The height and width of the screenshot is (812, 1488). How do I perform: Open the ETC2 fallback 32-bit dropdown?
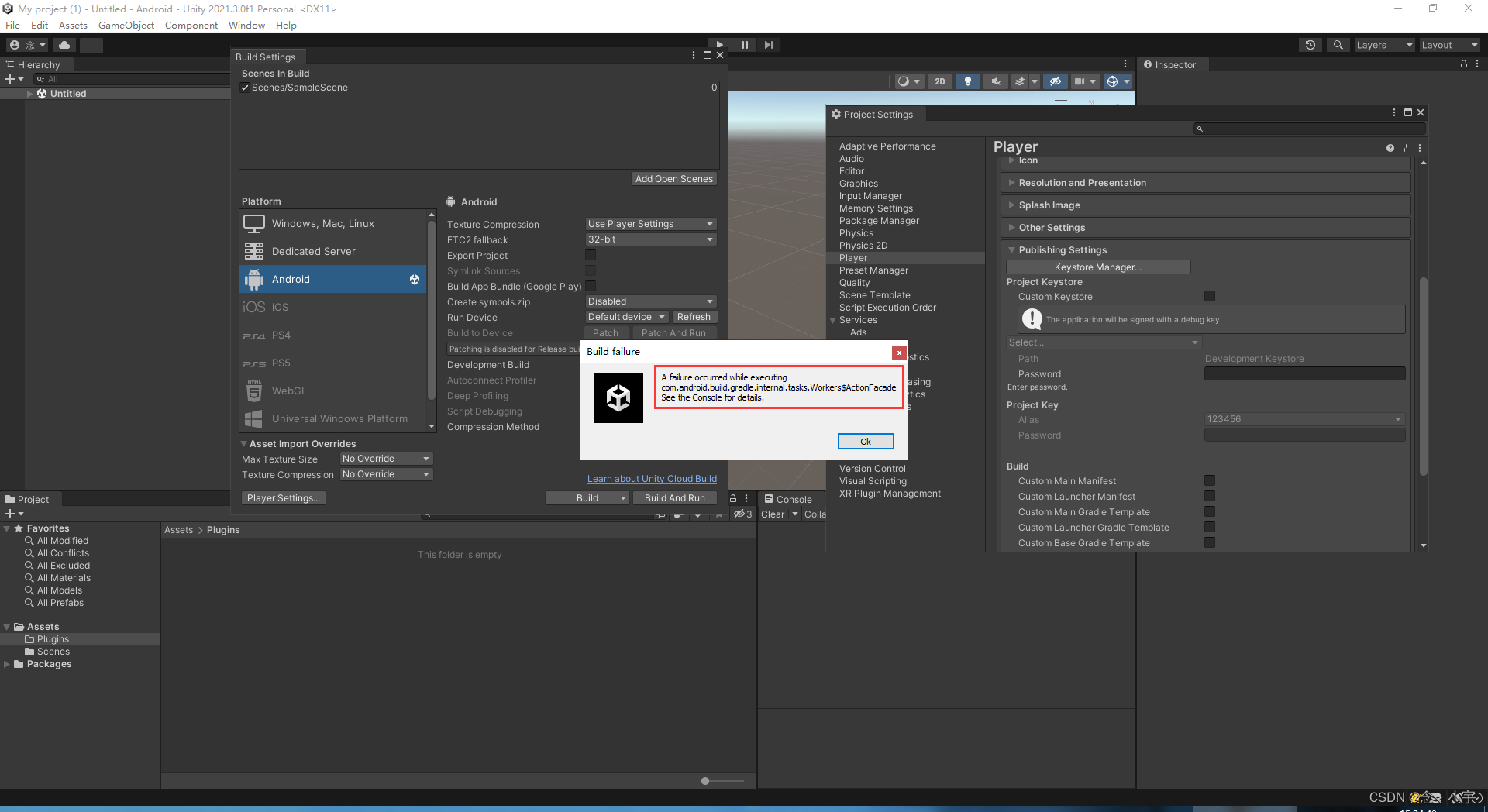[651, 239]
